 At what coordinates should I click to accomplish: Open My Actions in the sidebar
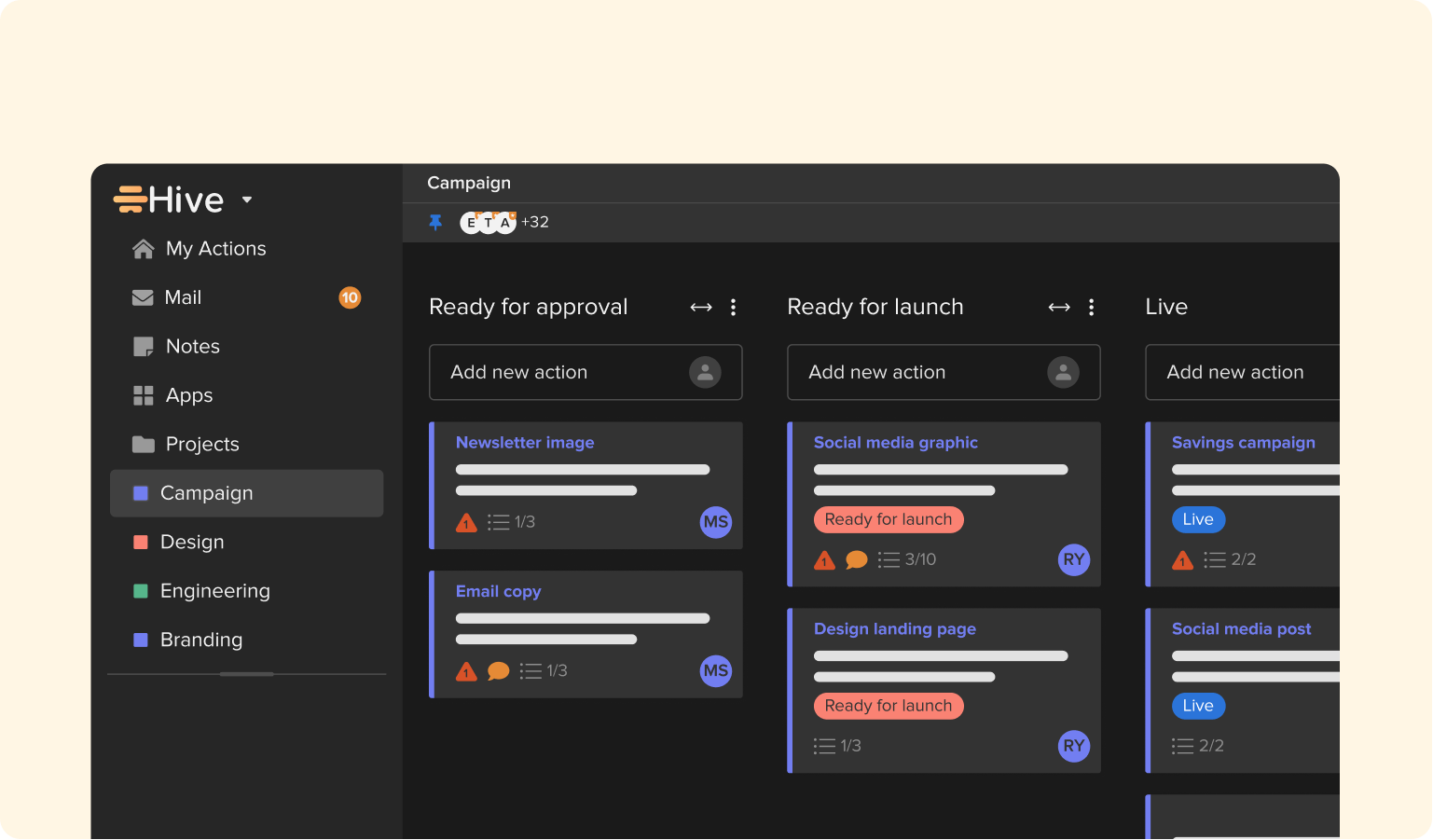click(215, 249)
